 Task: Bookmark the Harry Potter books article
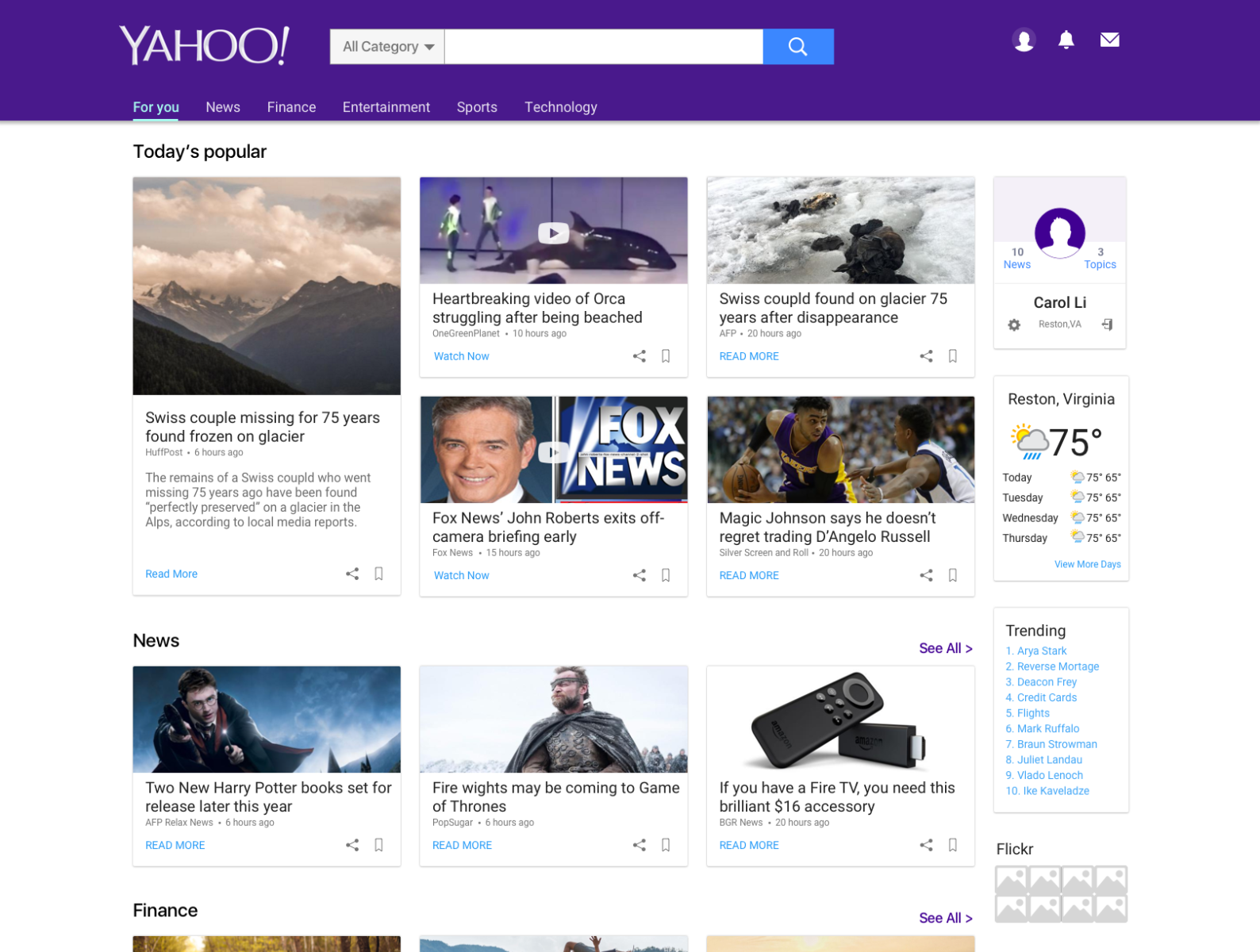click(x=379, y=845)
